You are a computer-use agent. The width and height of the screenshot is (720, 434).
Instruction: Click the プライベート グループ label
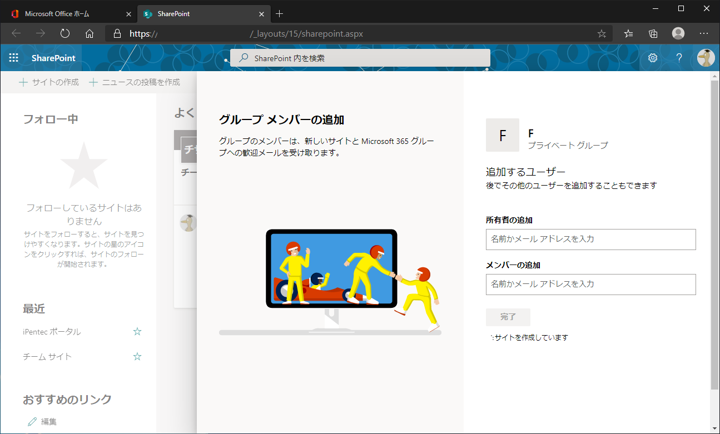pyautogui.click(x=568, y=145)
